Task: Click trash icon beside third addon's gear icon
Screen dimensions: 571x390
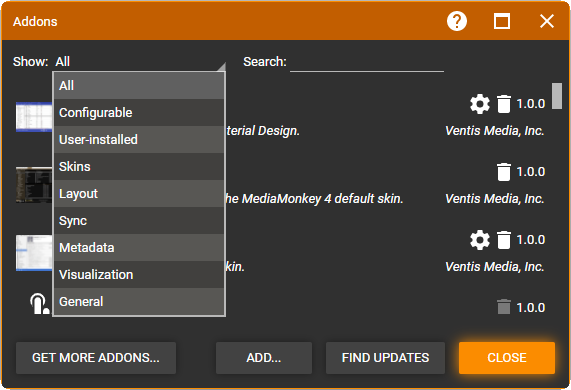Action: point(504,240)
